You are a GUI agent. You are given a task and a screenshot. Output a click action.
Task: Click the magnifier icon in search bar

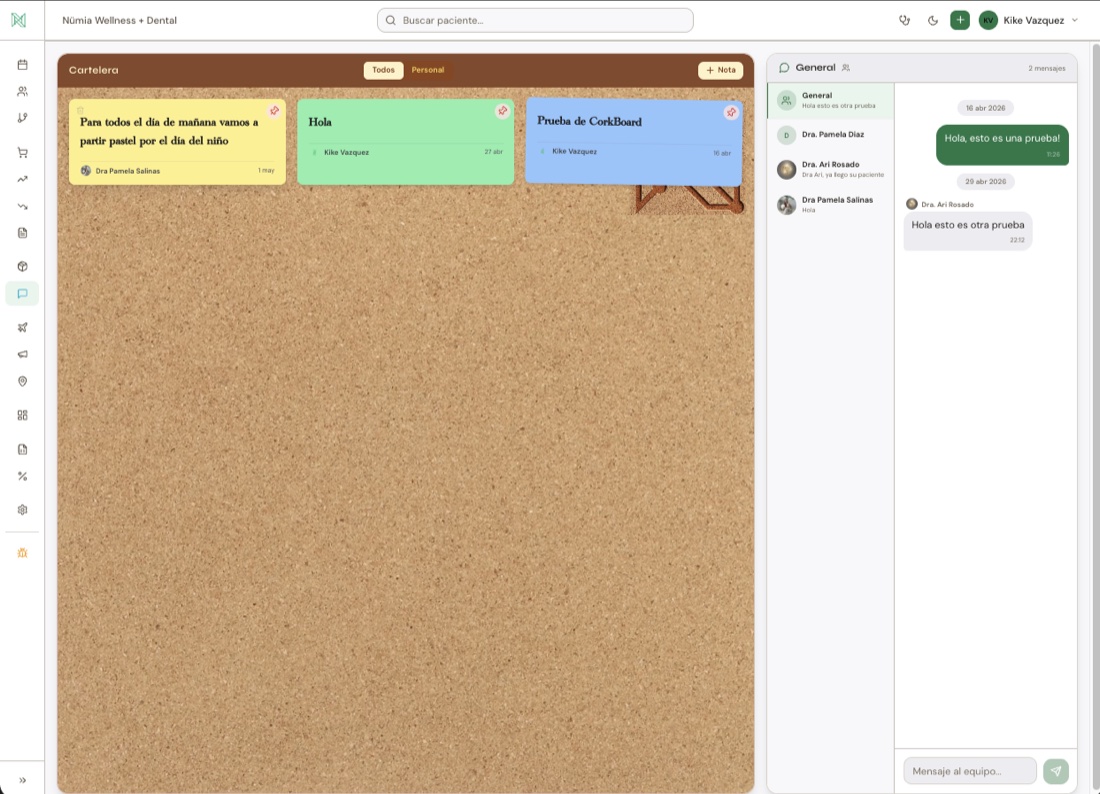pos(391,20)
